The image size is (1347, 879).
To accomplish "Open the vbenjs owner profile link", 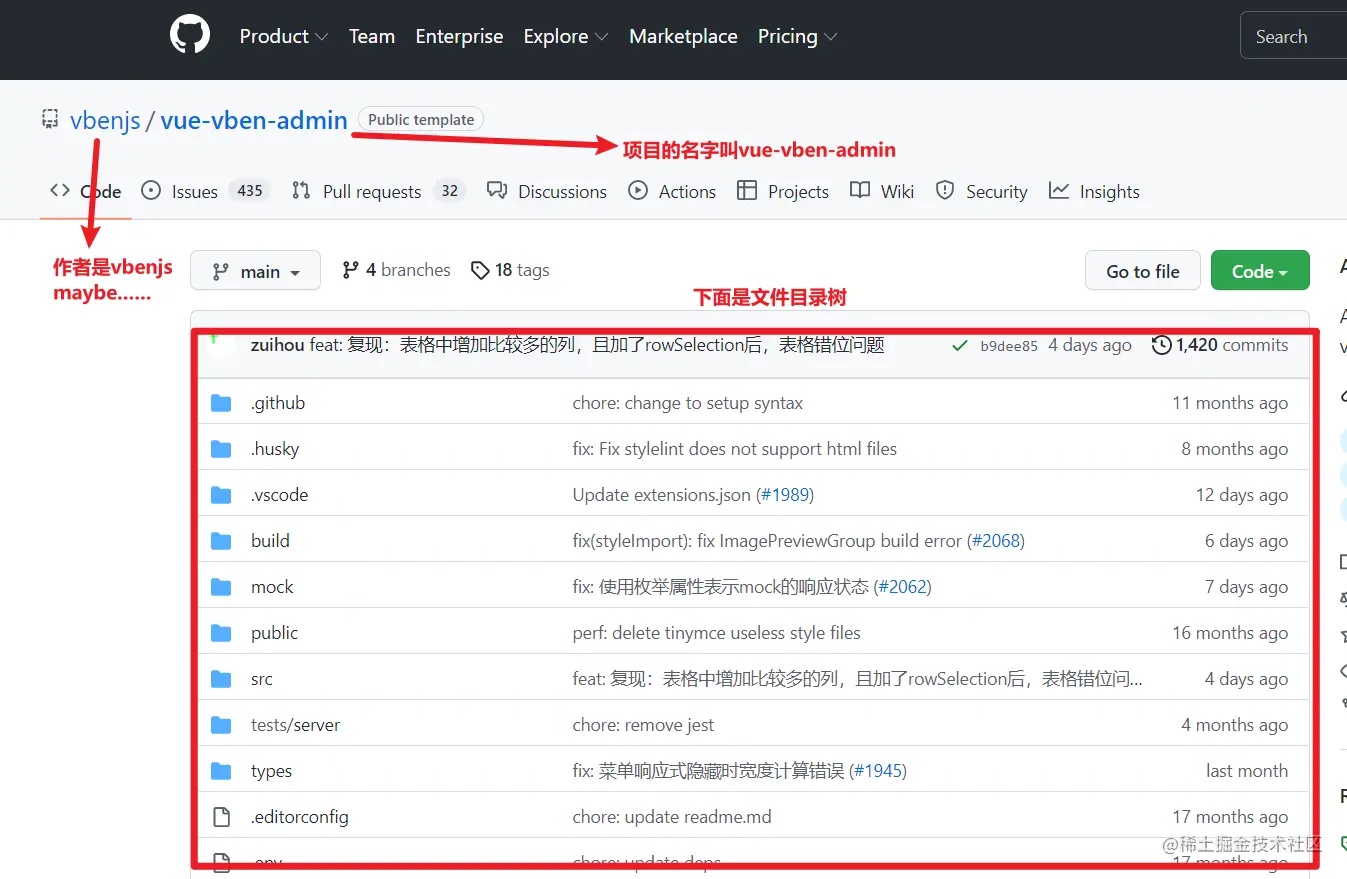I will tap(105, 121).
